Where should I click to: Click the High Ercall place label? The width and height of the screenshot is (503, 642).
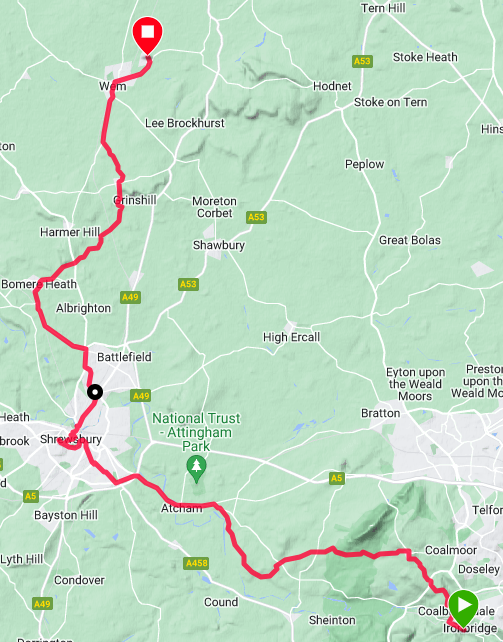tap(291, 337)
